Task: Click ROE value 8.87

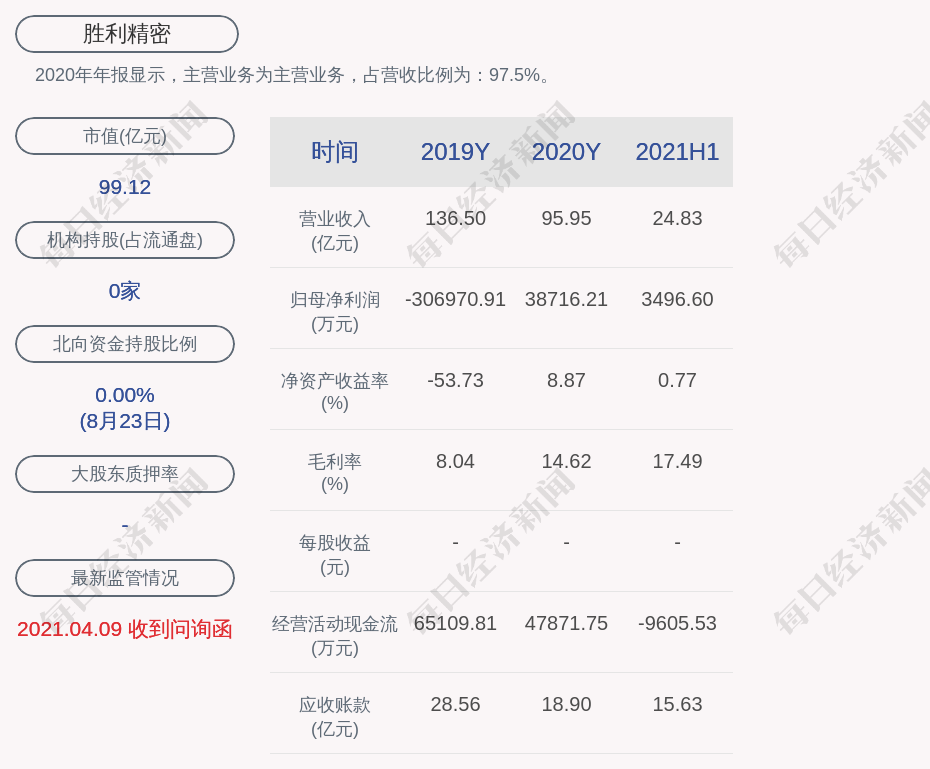Action: click(x=566, y=380)
